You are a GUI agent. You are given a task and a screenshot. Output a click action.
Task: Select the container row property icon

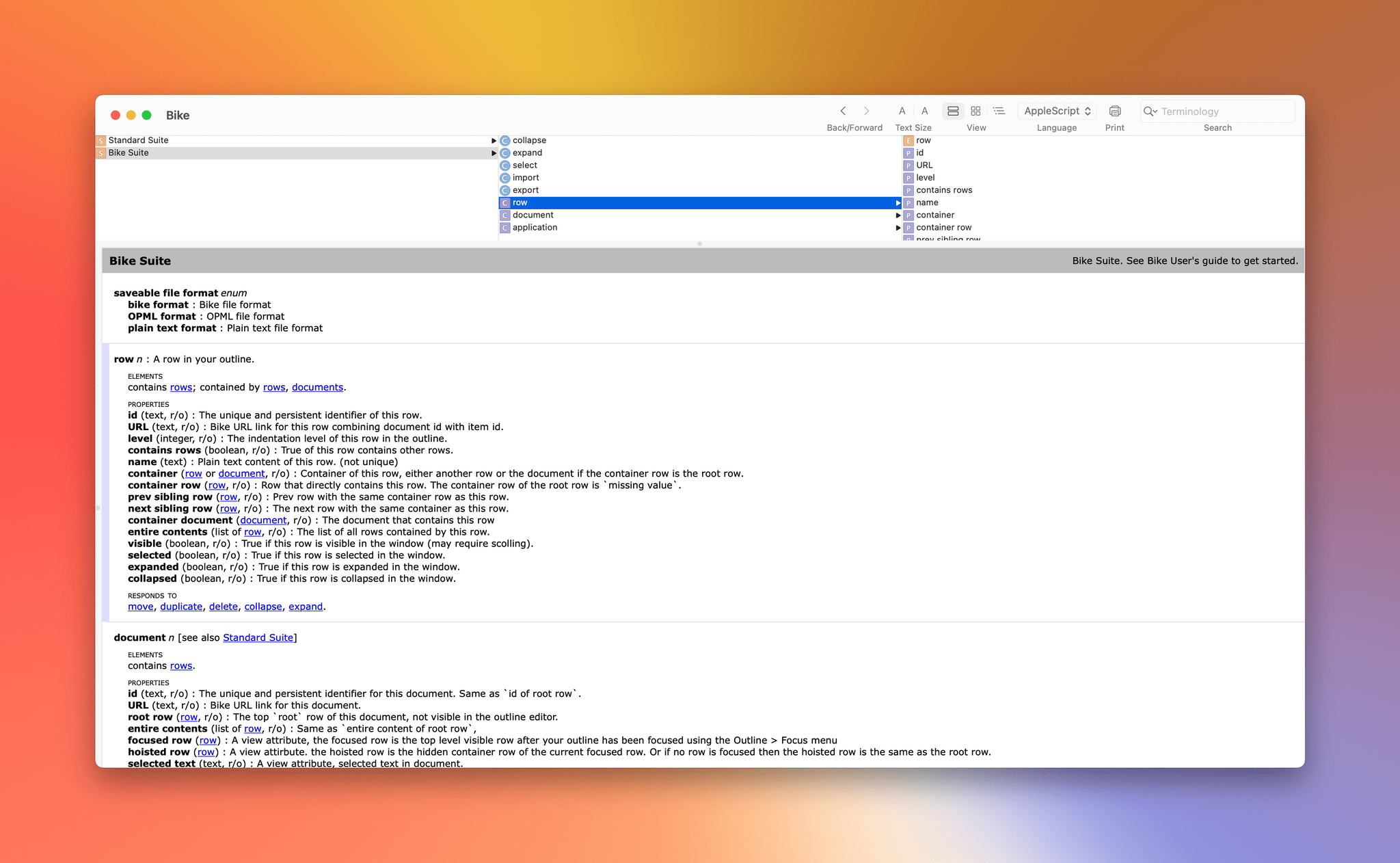pos(908,228)
